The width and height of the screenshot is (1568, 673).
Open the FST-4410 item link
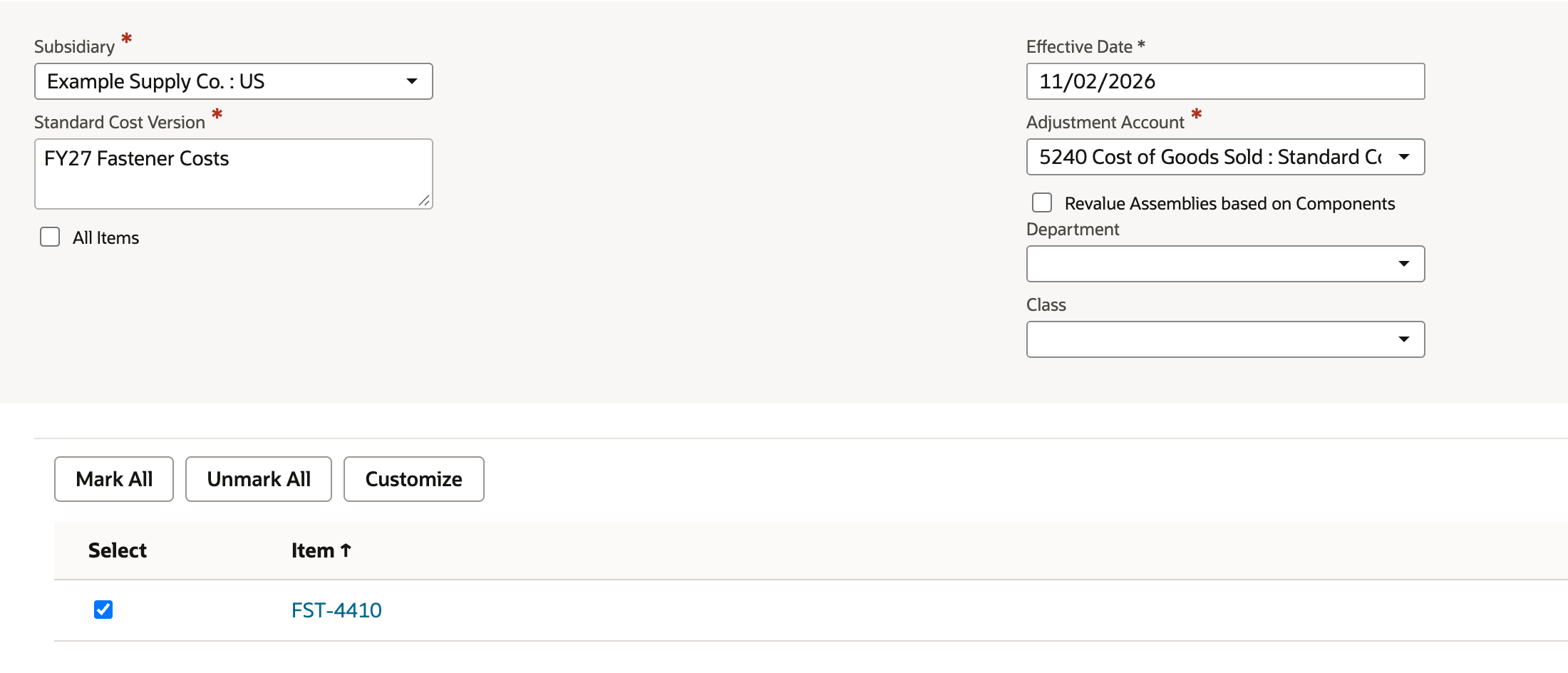tap(336, 610)
